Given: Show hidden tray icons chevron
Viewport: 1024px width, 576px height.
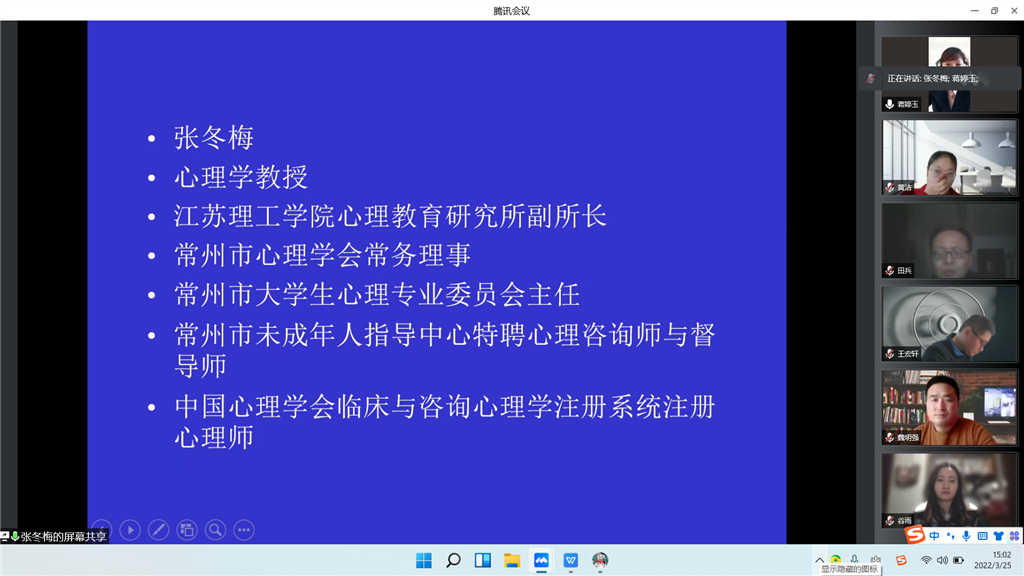Looking at the screenshot, I should point(820,560).
